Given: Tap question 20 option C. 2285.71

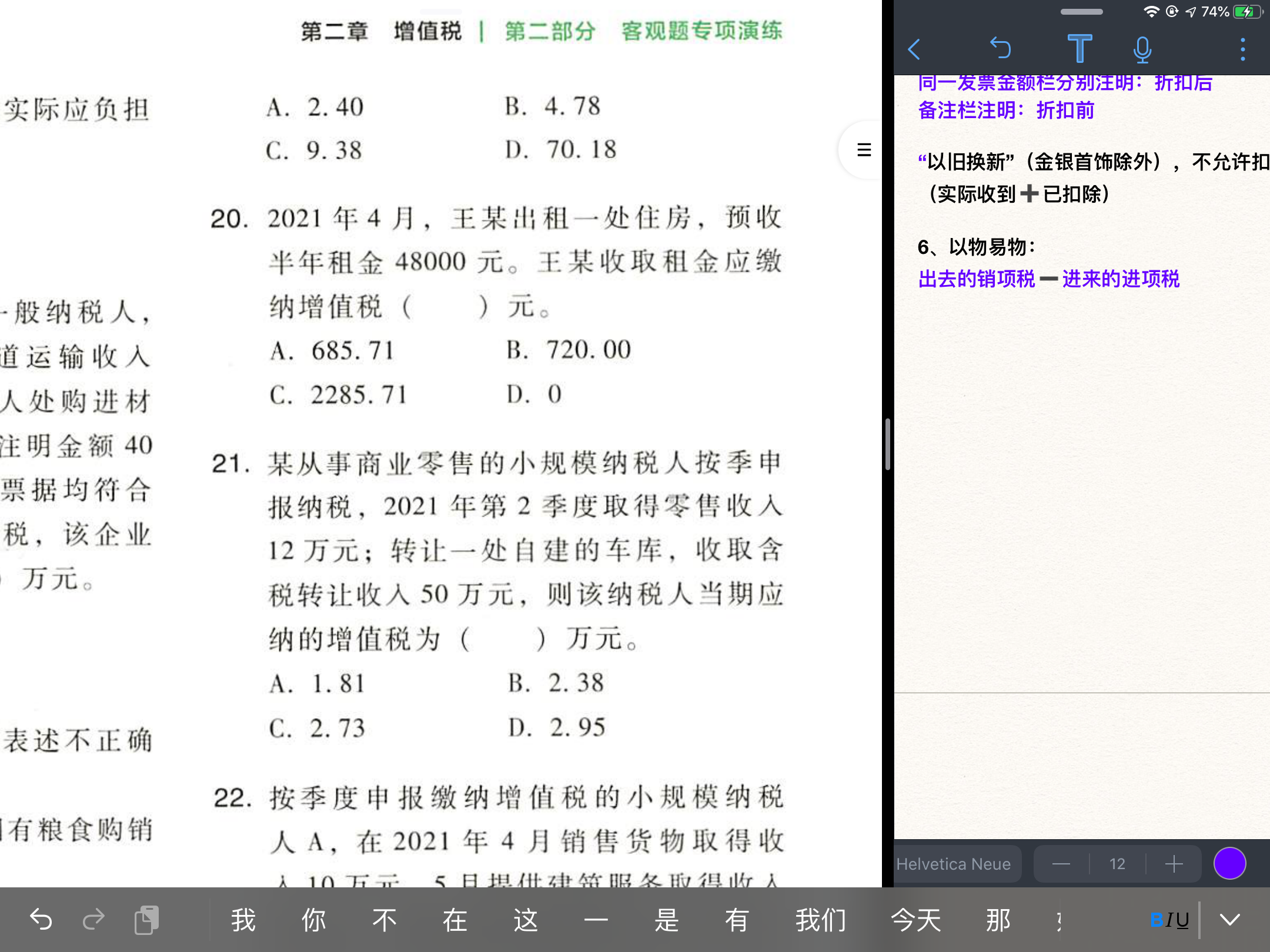Looking at the screenshot, I should click(x=338, y=395).
